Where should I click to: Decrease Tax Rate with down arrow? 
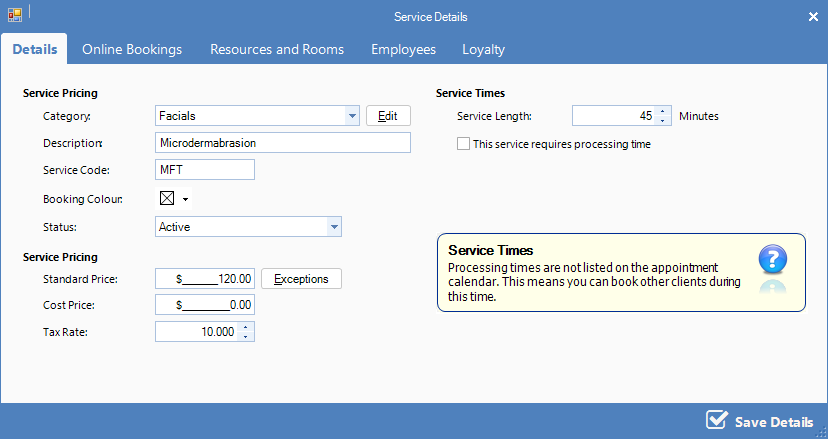pos(247,336)
